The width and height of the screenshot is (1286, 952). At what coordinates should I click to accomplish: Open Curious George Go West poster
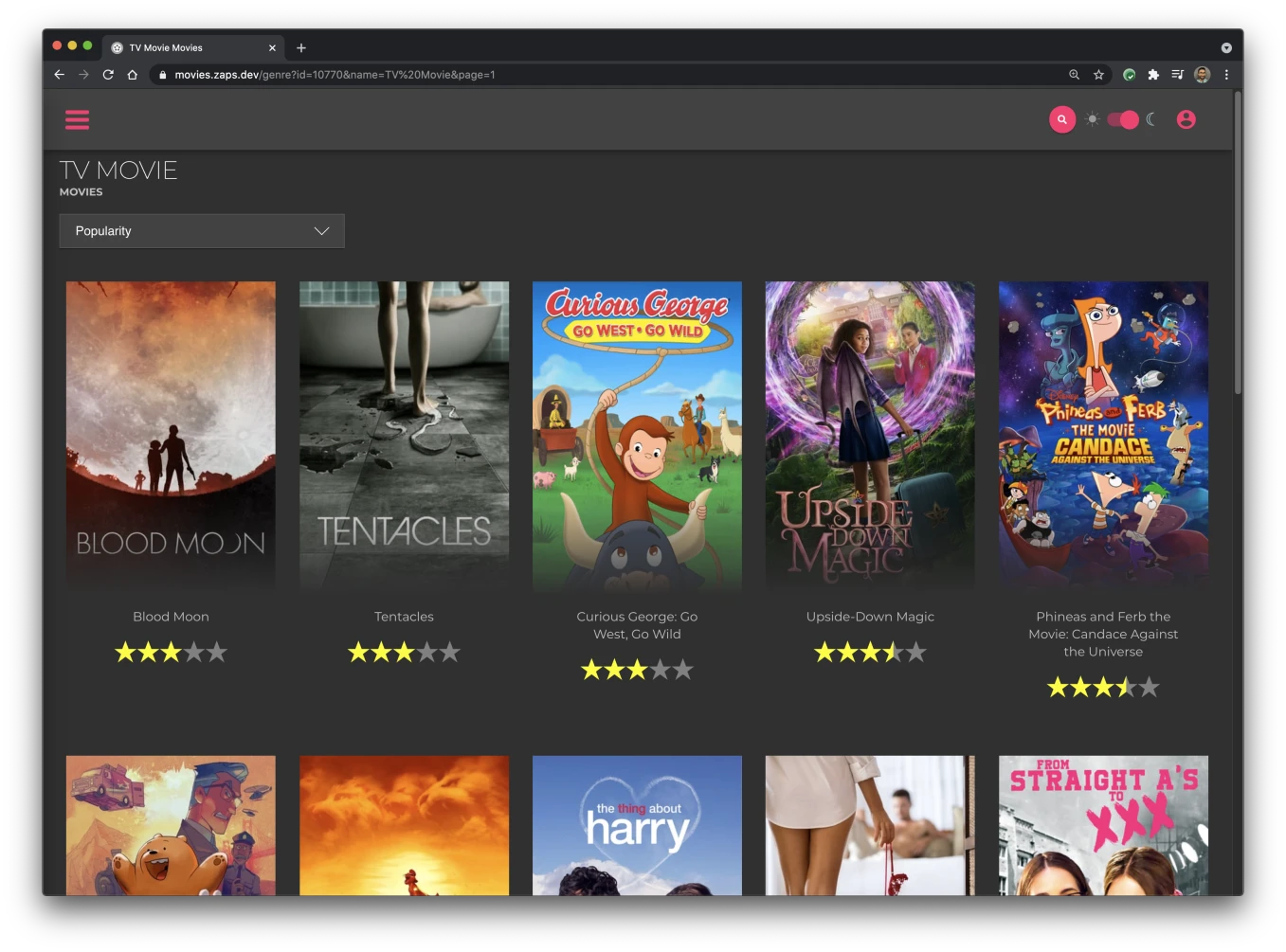[637, 437]
